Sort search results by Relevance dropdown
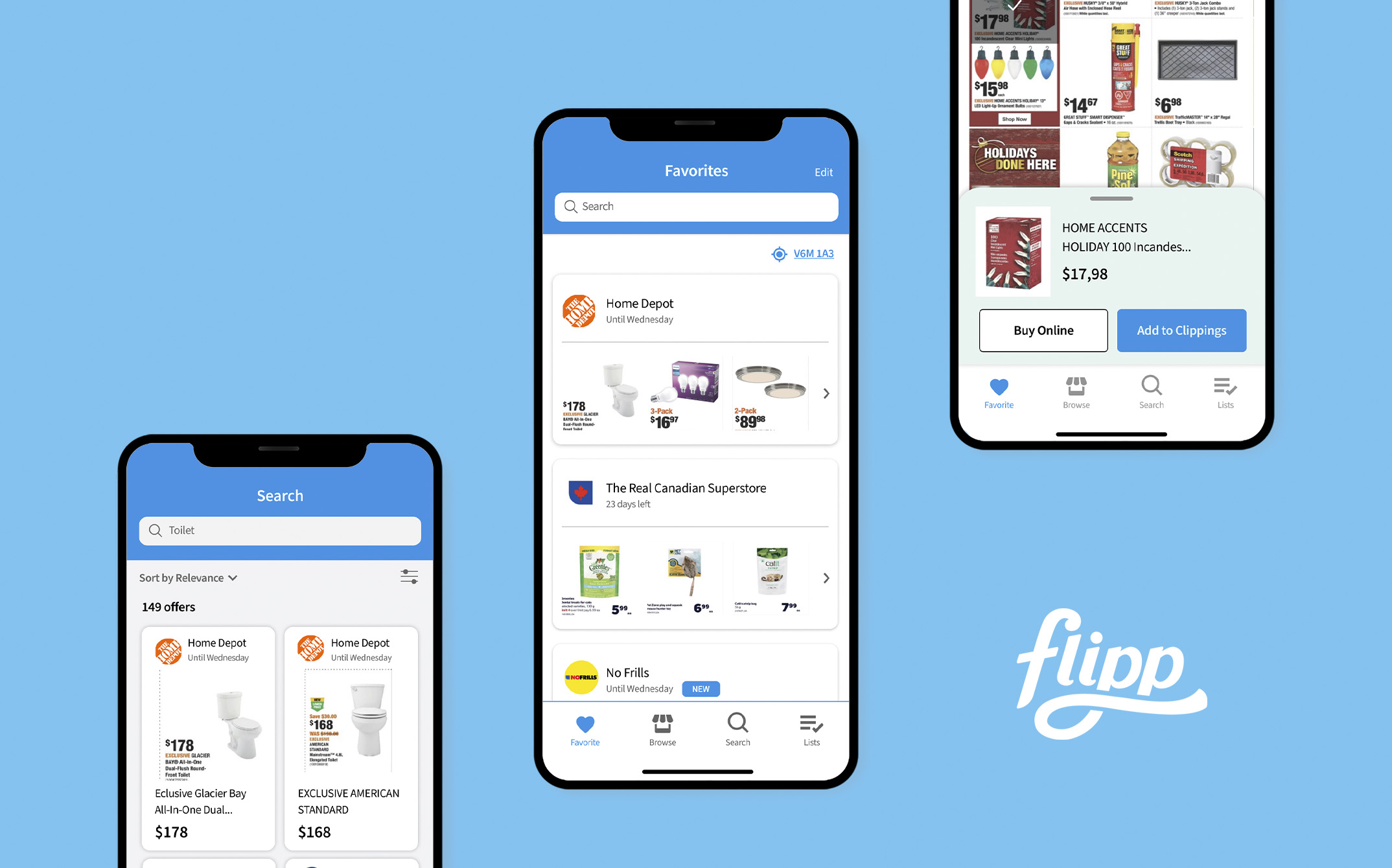This screenshot has height=868, width=1392. pyautogui.click(x=188, y=577)
